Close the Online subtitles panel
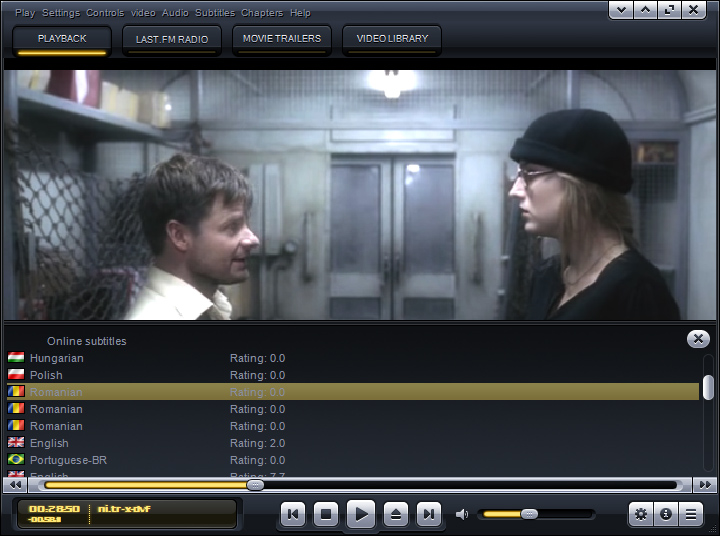Image resolution: width=720 pixels, height=536 pixels. pyautogui.click(x=698, y=339)
